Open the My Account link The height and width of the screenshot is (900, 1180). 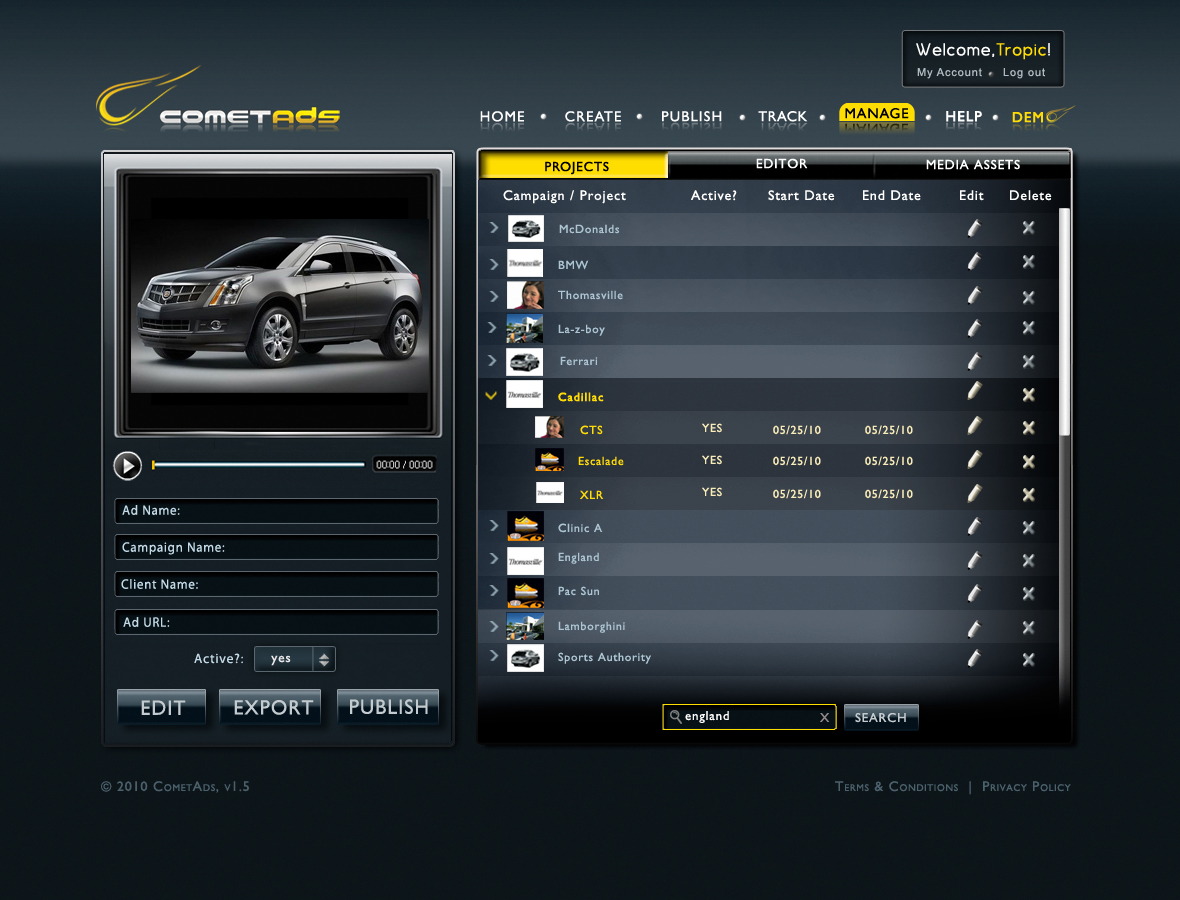(x=949, y=72)
